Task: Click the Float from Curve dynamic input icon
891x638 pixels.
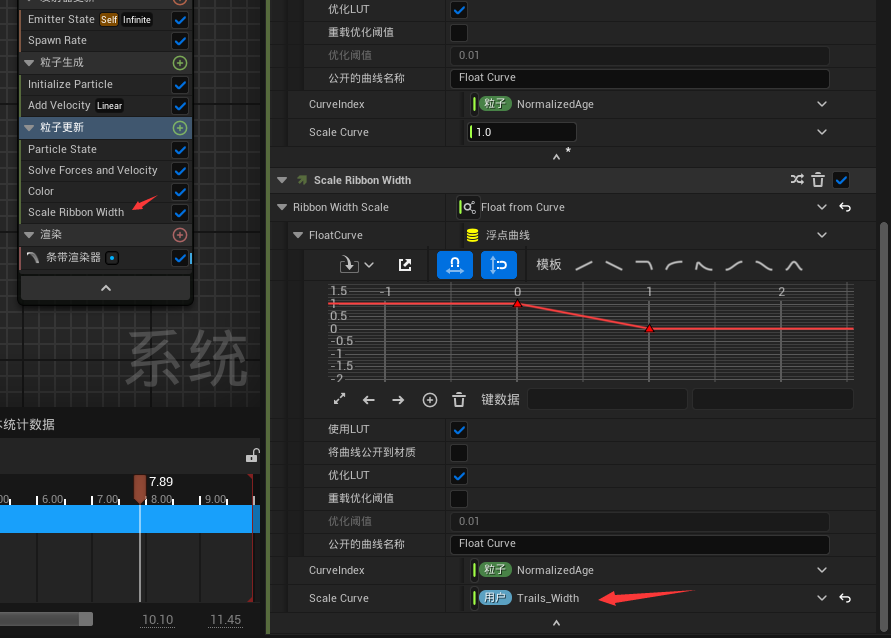Action: click(x=469, y=207)
